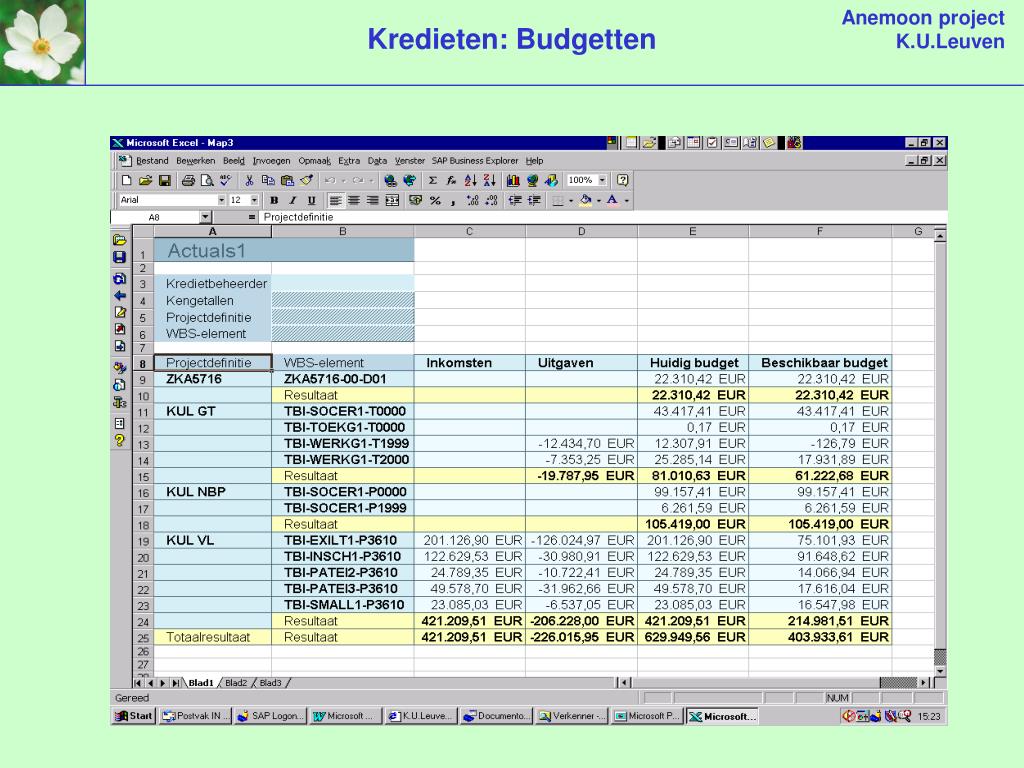Expand the Borders dropdown arrow

pos(571,200)
